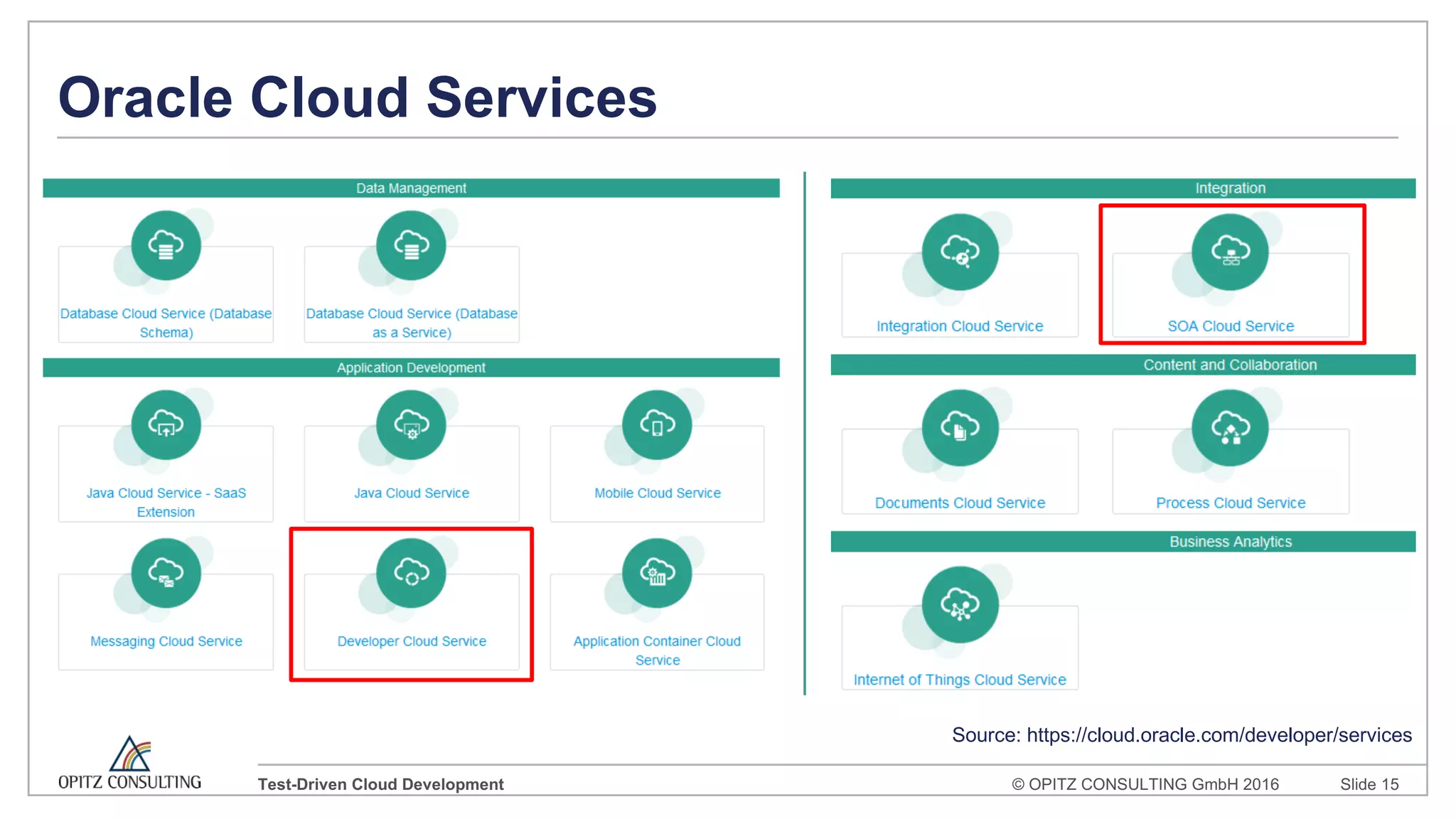Click the Slide 15 number
This screenshot has height=819, width=1456.
[1369, 784]
